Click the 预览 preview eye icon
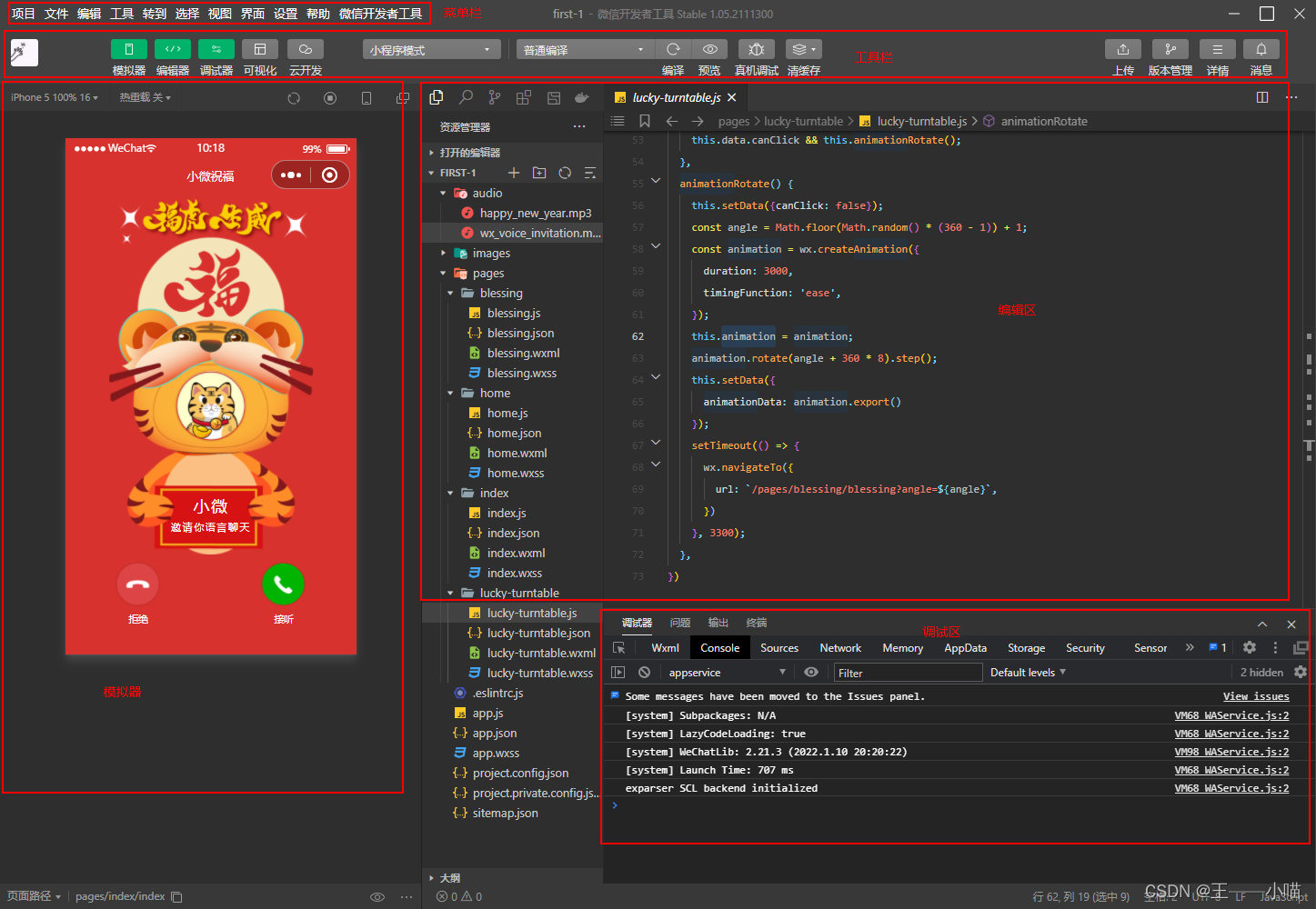 [710, 49]
